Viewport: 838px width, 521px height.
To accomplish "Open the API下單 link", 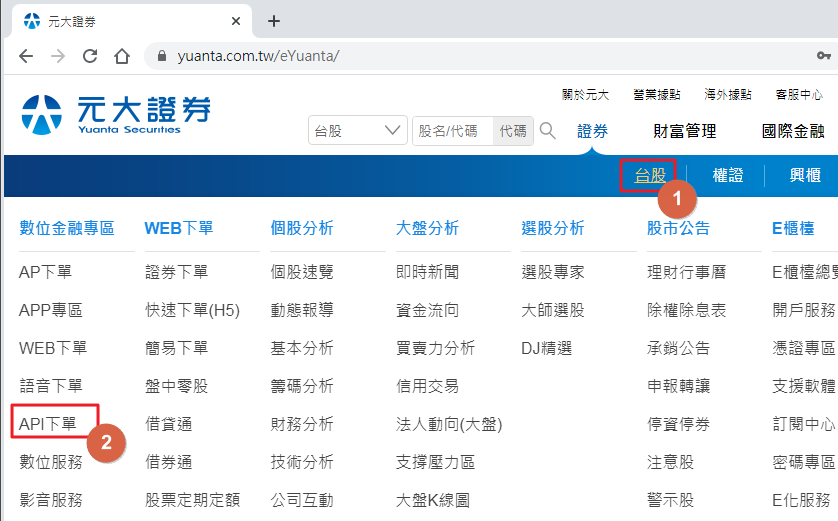I will 48,424.
